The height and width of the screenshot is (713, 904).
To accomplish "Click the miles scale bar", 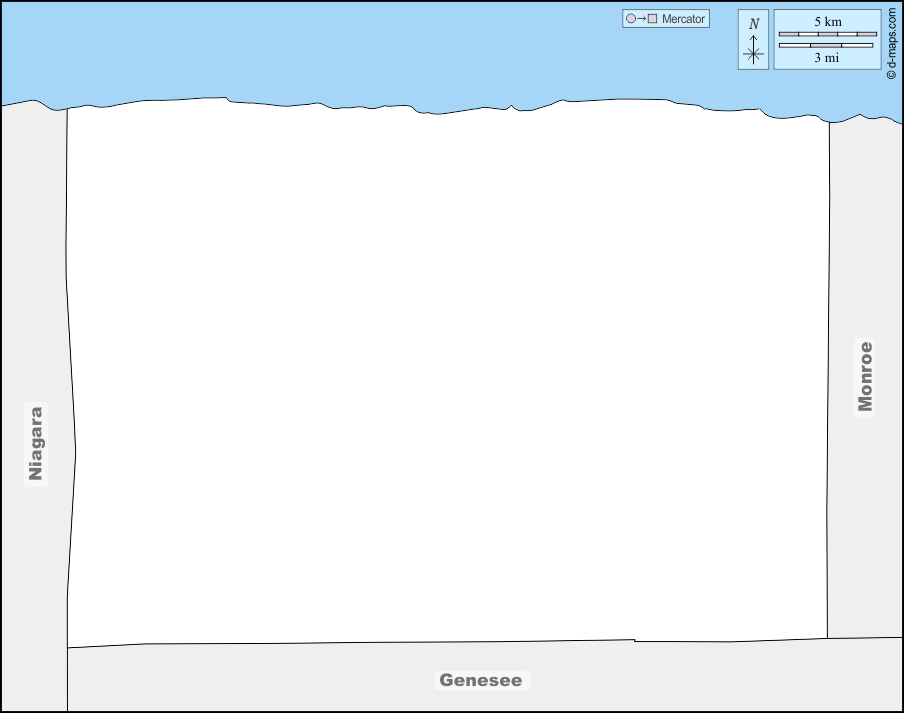I will (827, 45).
